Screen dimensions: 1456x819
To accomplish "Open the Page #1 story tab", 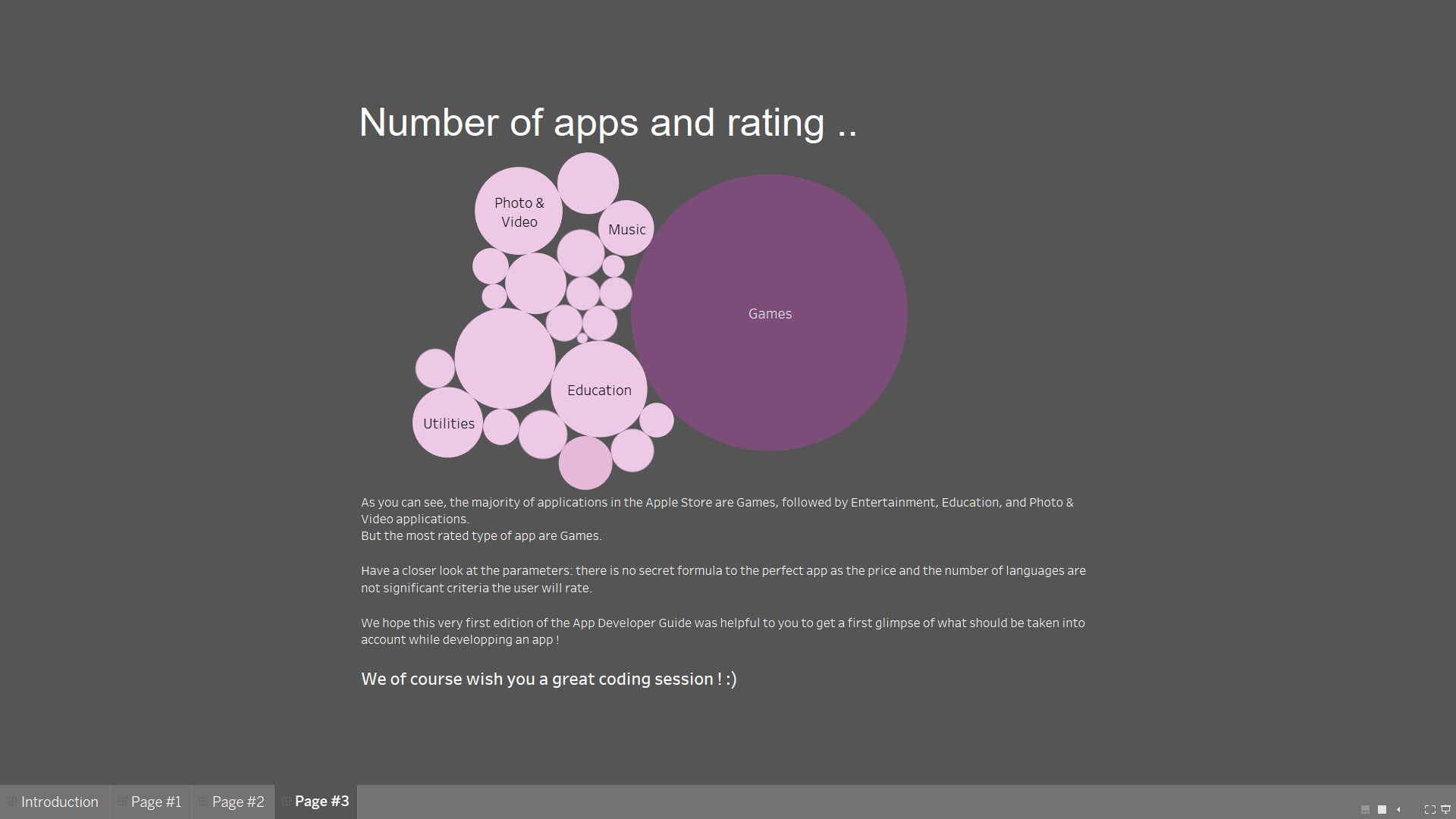I will click(x=156, y=801).
